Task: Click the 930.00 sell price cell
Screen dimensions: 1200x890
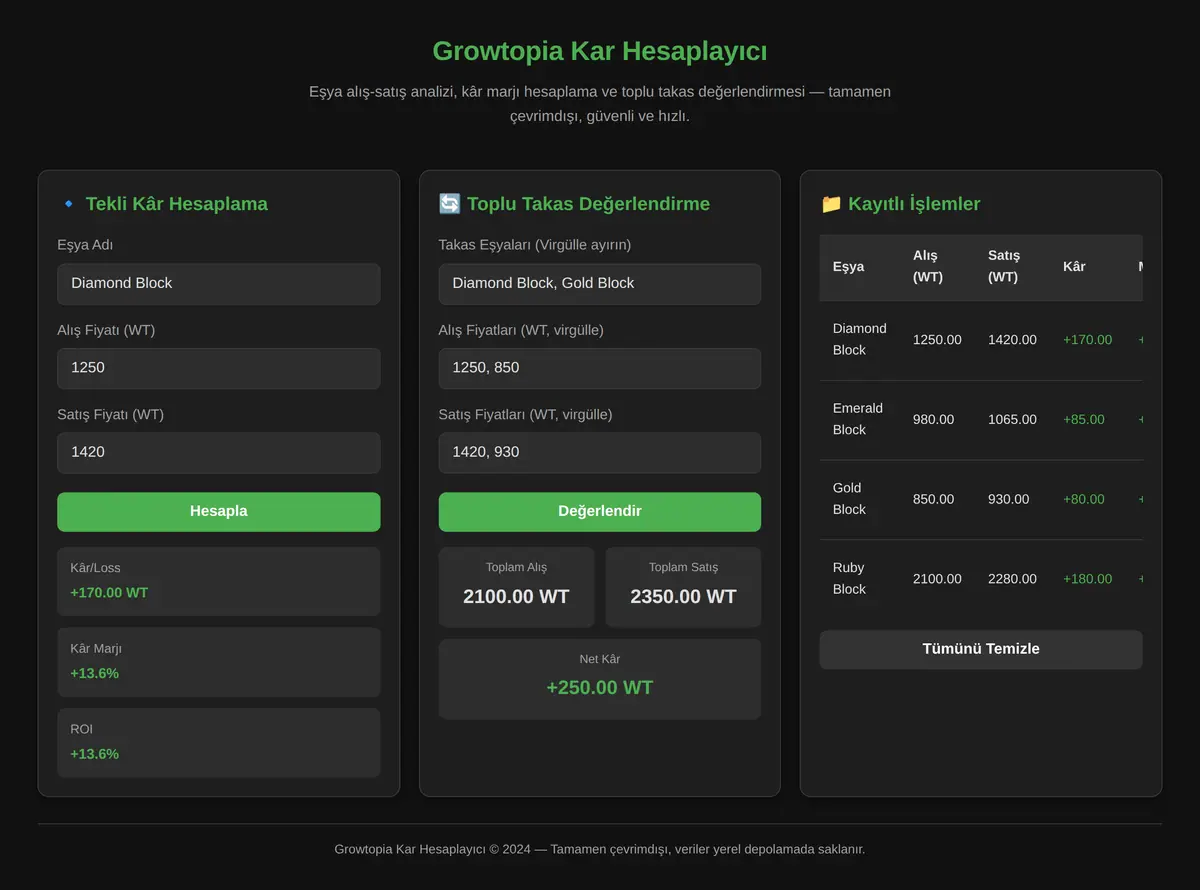Action: click(1008, 499)
